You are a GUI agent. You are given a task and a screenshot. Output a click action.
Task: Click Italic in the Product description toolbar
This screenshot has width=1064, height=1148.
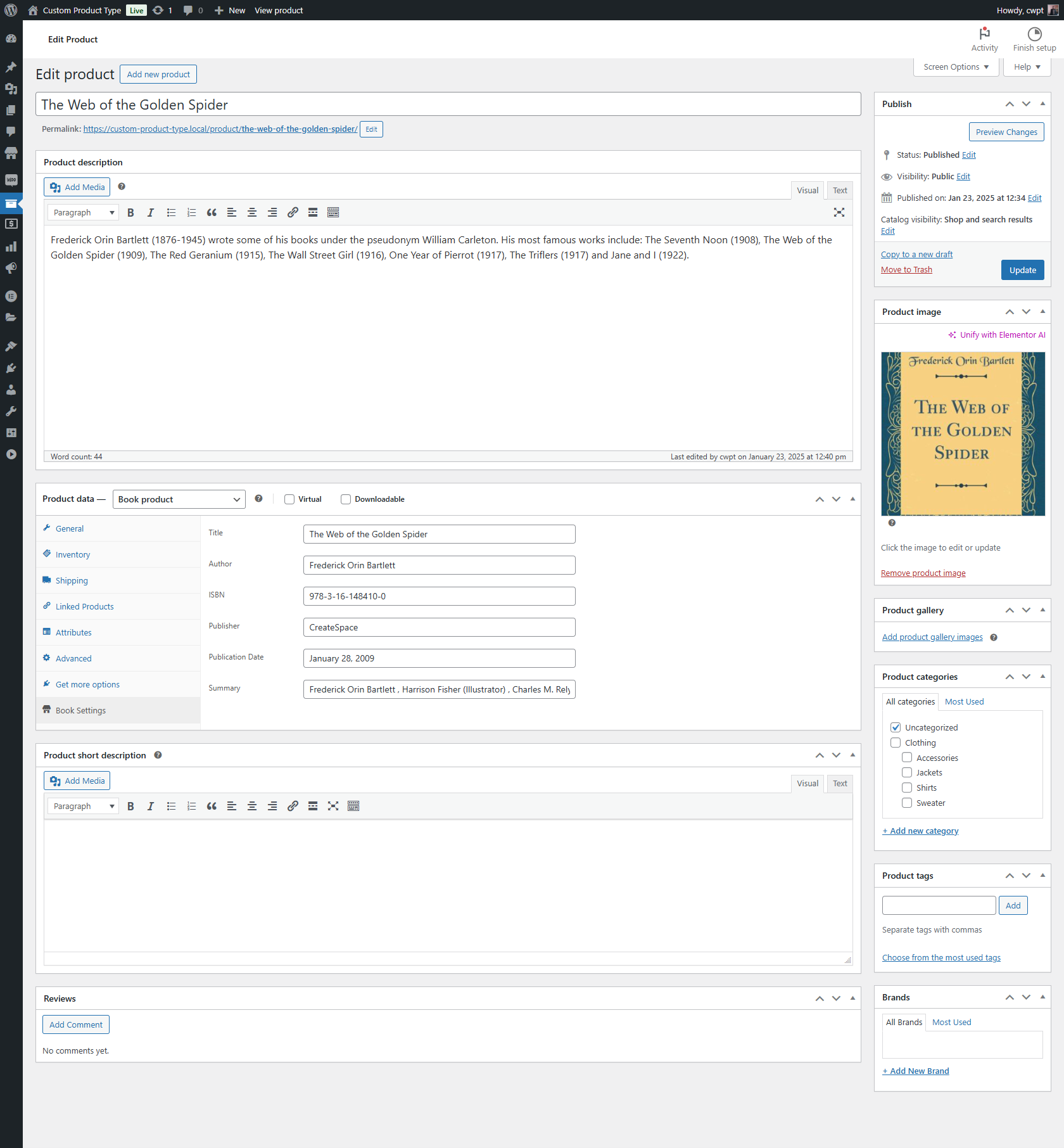151,213
